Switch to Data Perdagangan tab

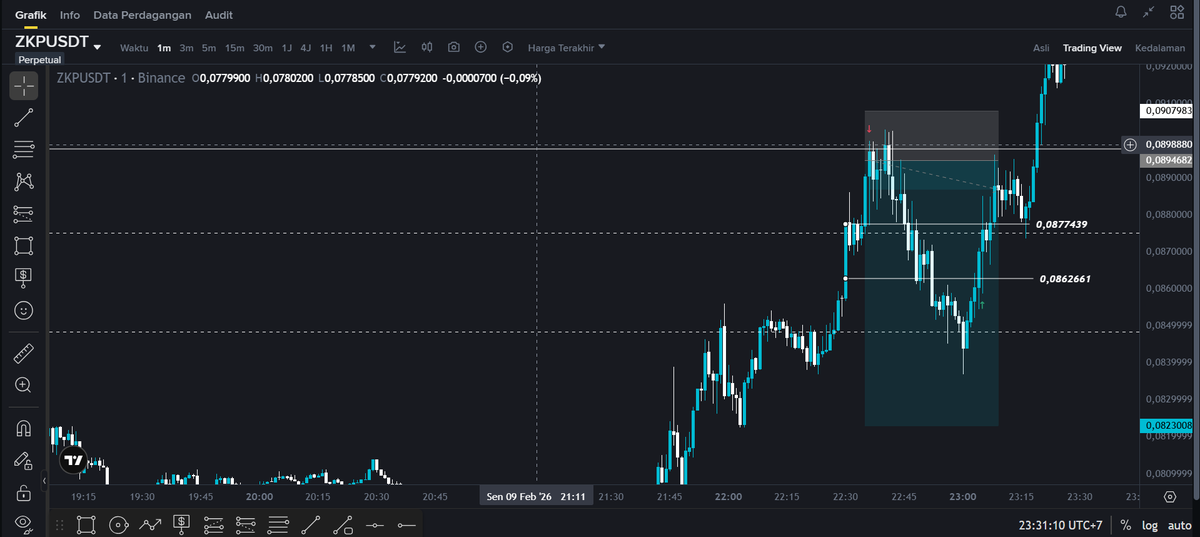143,15
